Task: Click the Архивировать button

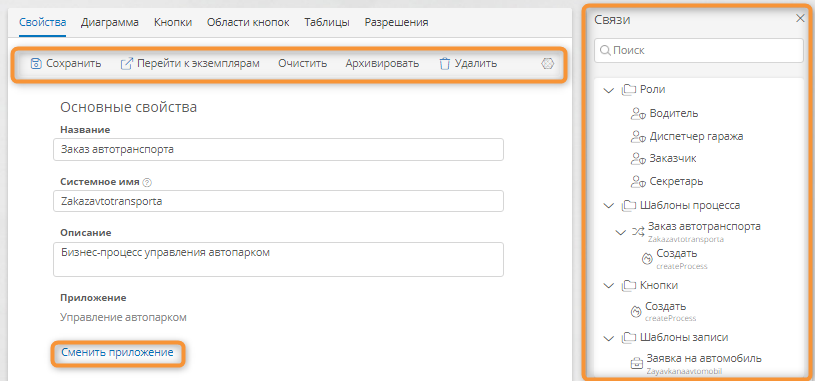Action: (x=383, y=64)
